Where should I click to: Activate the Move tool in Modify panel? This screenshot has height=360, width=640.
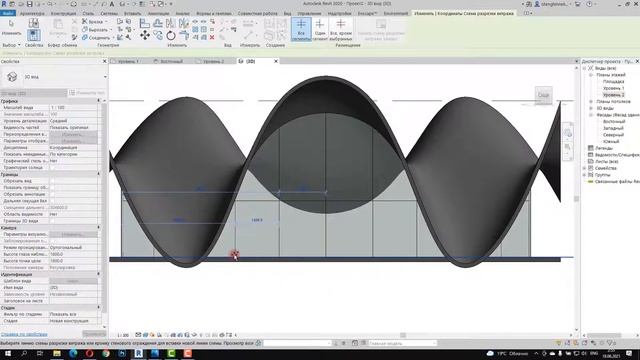pyautogui.click(x=144, y=36)
